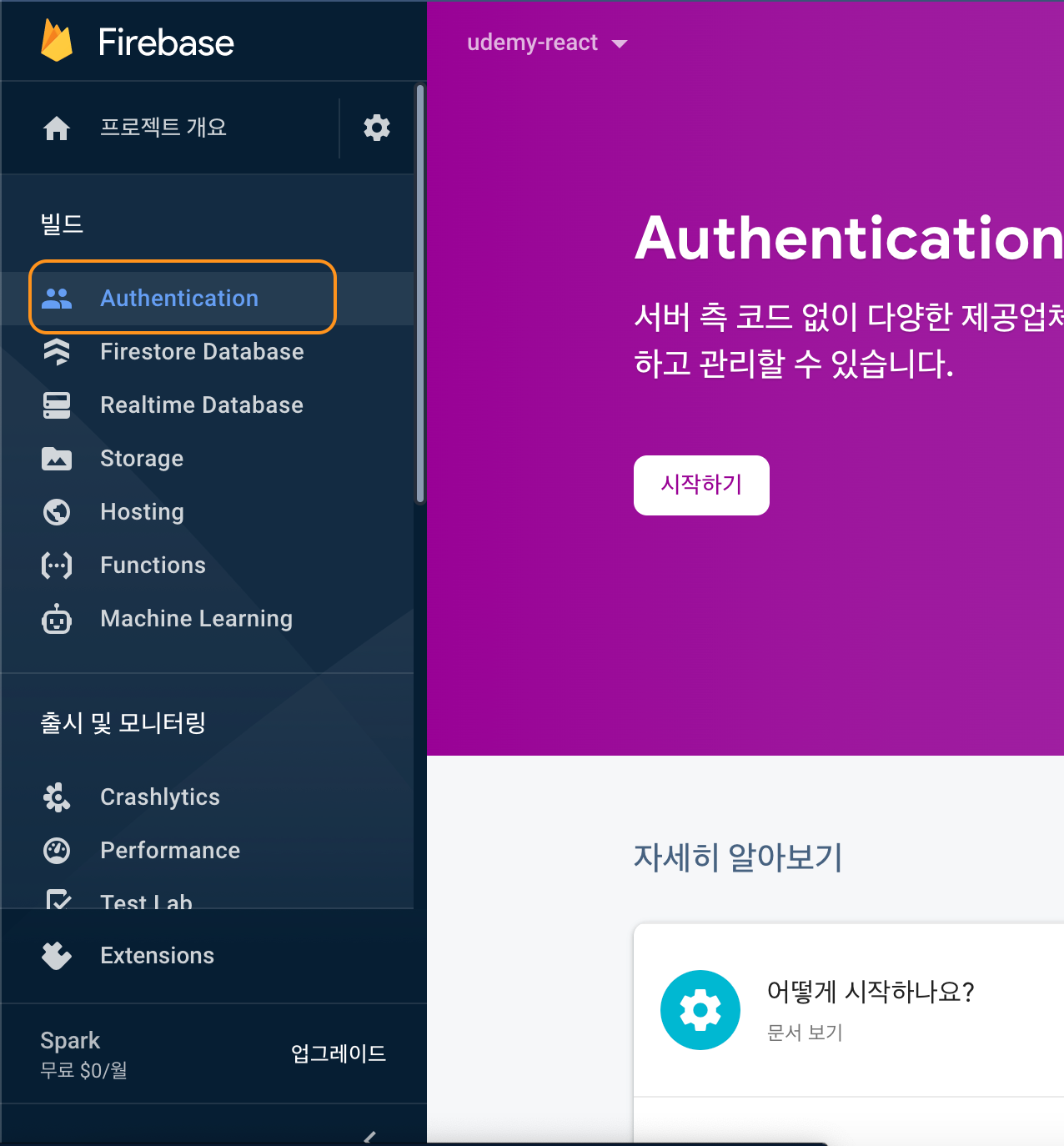Click the 문서 보기 link
This screenshot has height=1146, width=1064.
tap(805, 1033)
